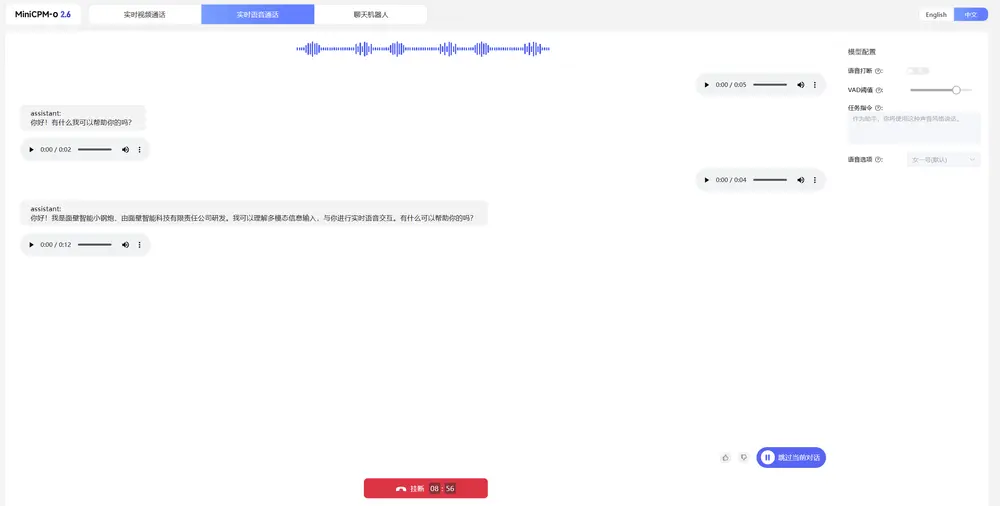Image resolution: width=1000 pixels, height=506 pixels.
Task: Click help icon next to VAD阈值
Action: [x=878, y=91]
